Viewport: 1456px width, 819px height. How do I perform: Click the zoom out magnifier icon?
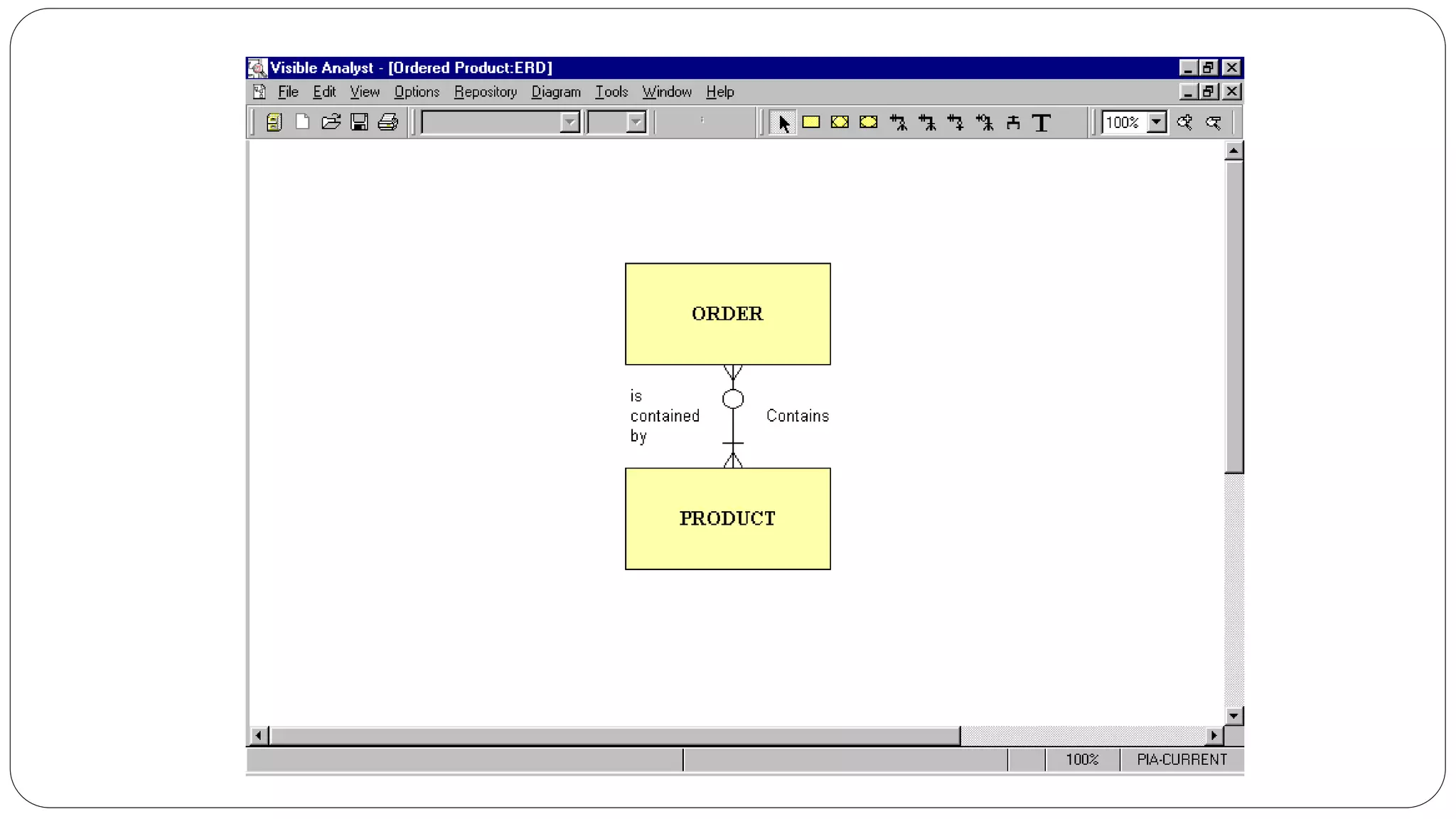pos(1214,122)
